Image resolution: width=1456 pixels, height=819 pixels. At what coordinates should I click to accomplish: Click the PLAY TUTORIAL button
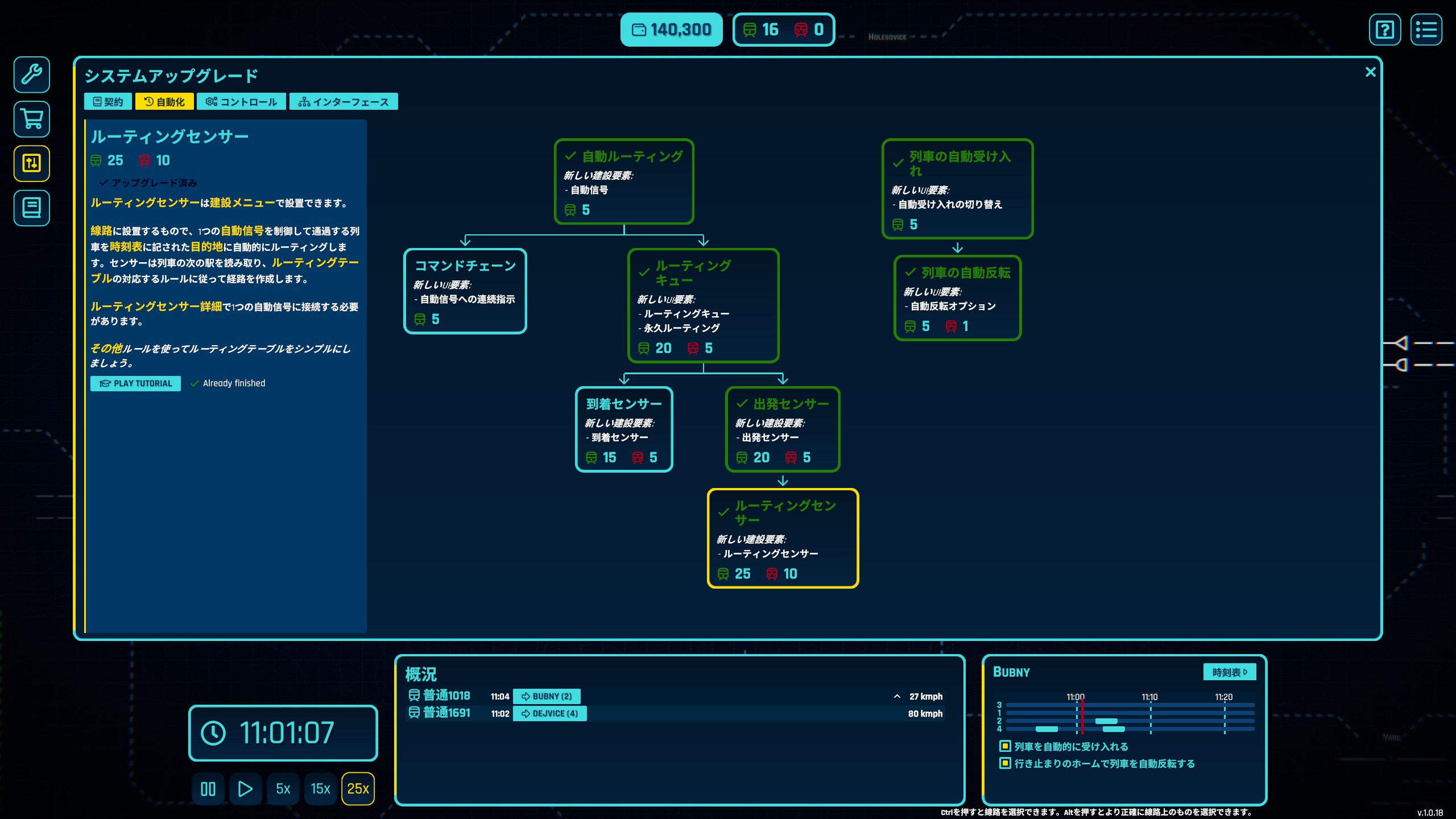pyautogui.click(x=135, y=383)
